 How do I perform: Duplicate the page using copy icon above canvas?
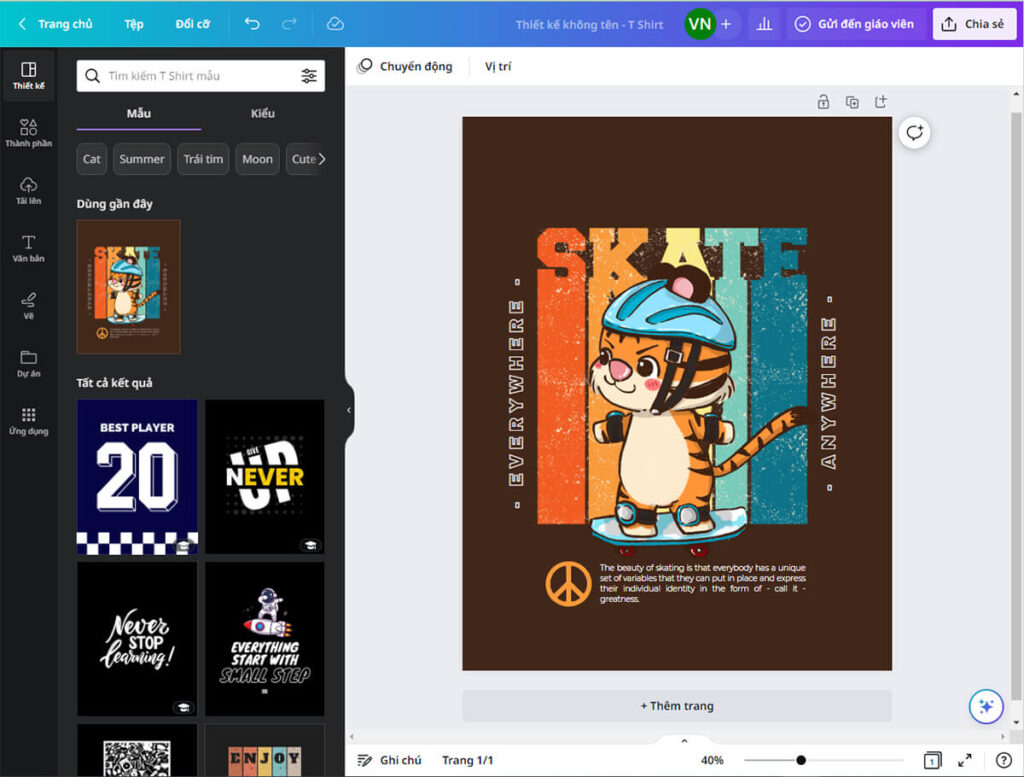(852, 101)
